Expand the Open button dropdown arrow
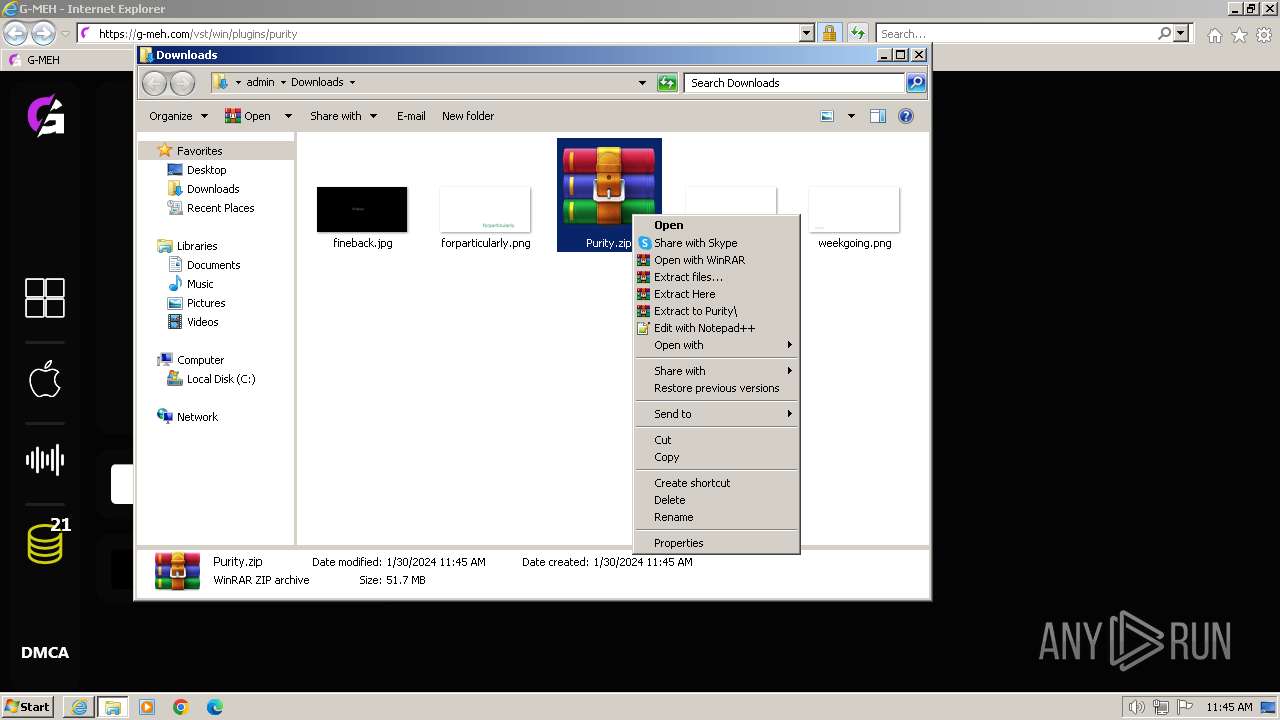The image size is (1280, 720). point(287,116)
